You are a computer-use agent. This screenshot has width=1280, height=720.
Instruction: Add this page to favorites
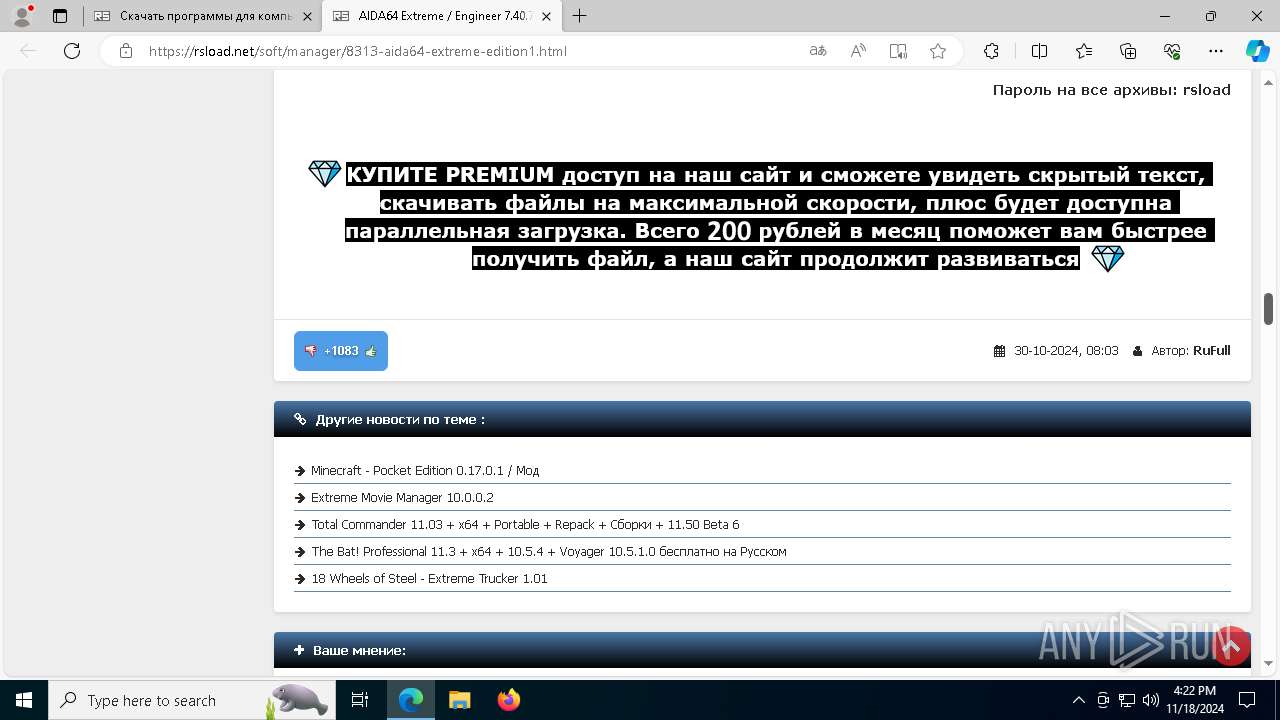click(938, 51)
